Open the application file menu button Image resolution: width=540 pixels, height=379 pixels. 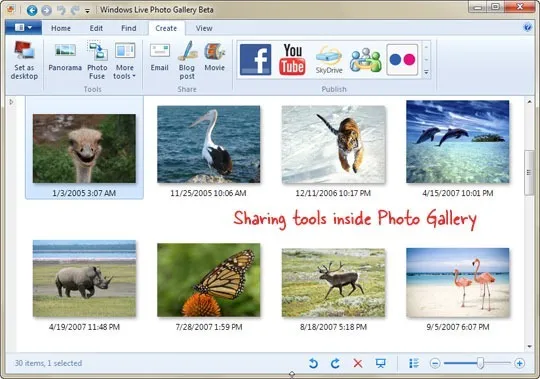[x=23, y=28]
